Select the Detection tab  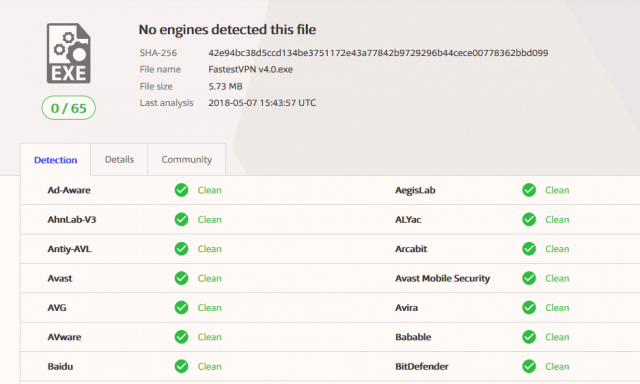56,160
